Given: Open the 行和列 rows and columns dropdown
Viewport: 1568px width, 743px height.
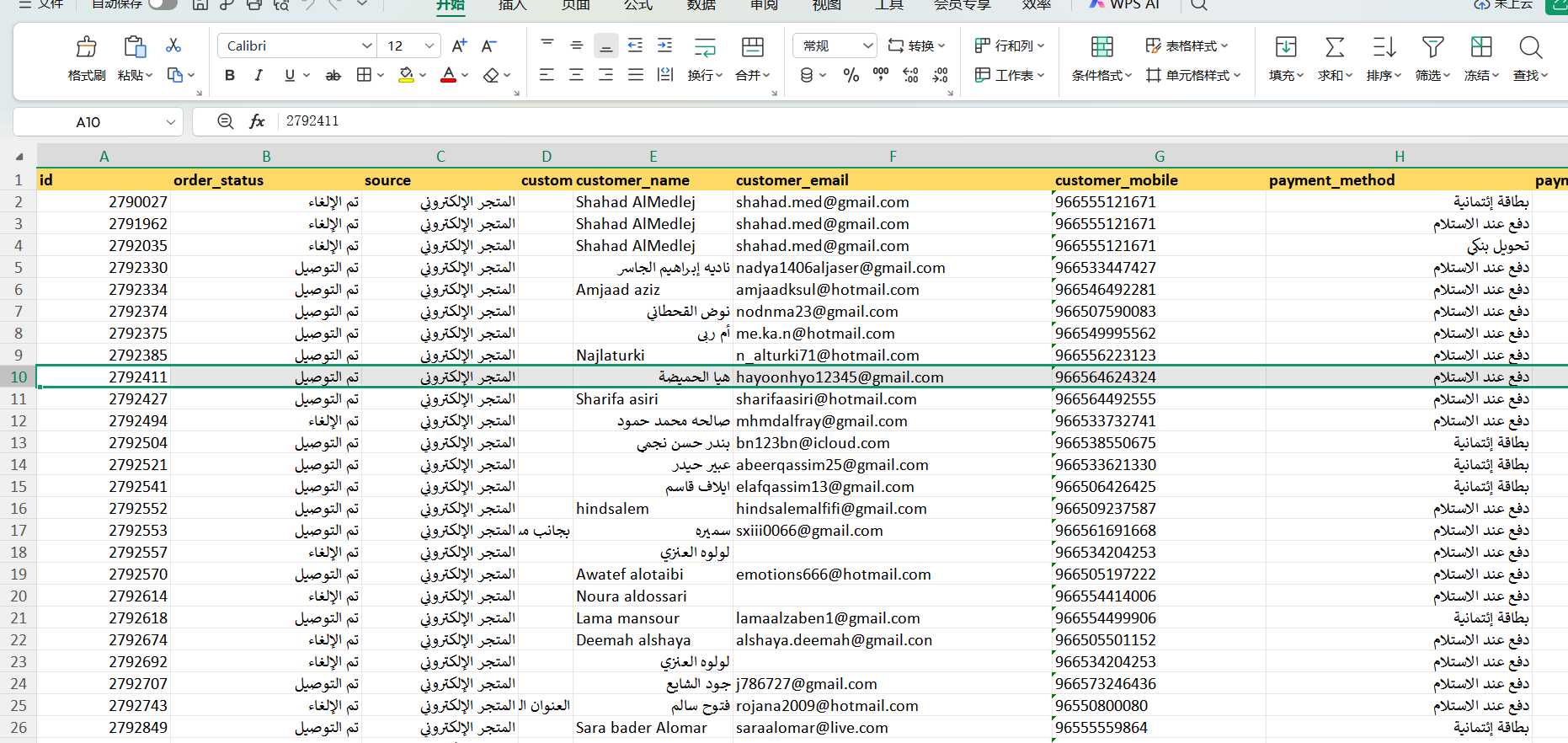Looking at the screenshot, I should 1010,45.
